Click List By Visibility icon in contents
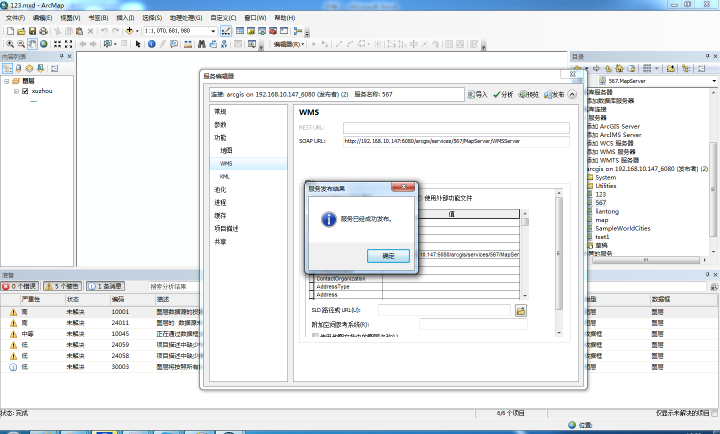 (29, 68)
